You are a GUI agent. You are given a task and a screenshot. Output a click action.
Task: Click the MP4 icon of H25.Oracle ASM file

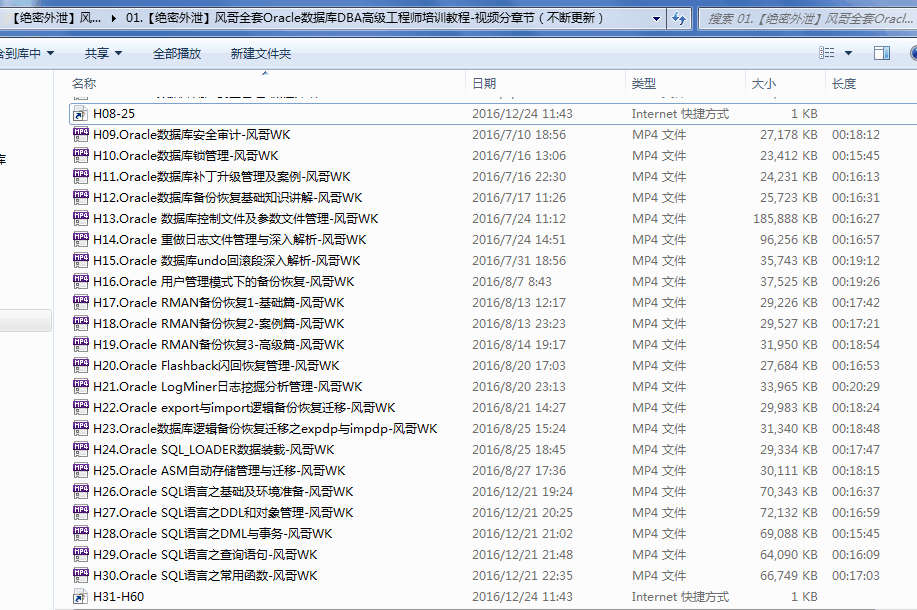(80, 471)
